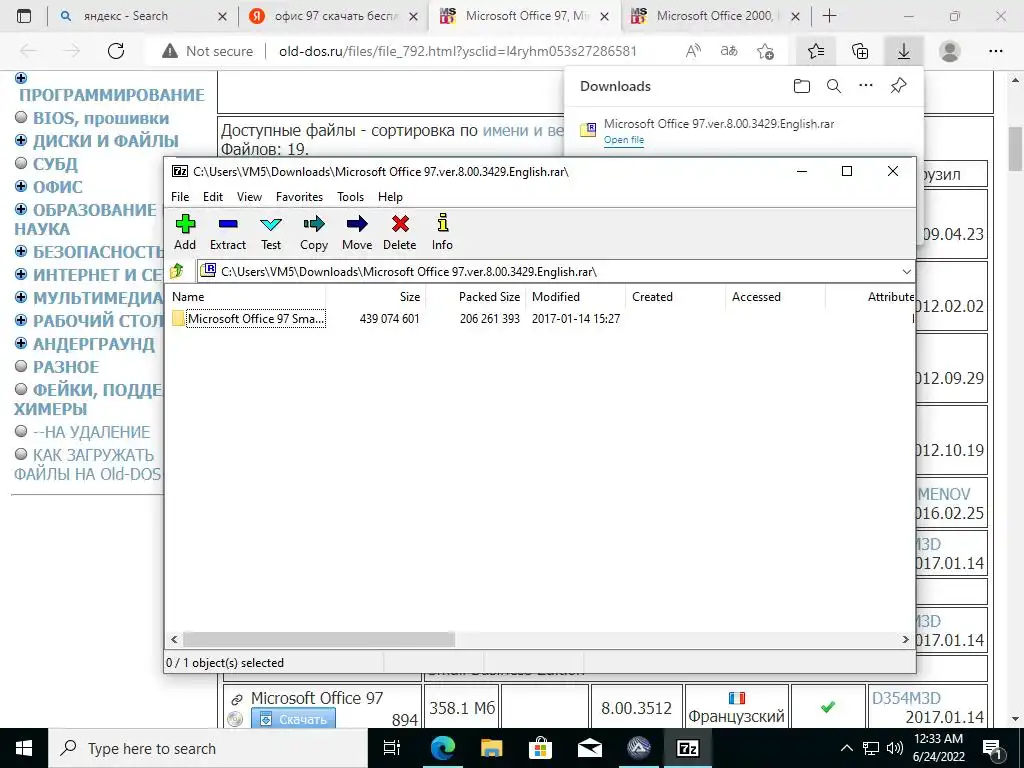Open Windows Start menu
1024x768 pixels.
[x=24, y=748]
